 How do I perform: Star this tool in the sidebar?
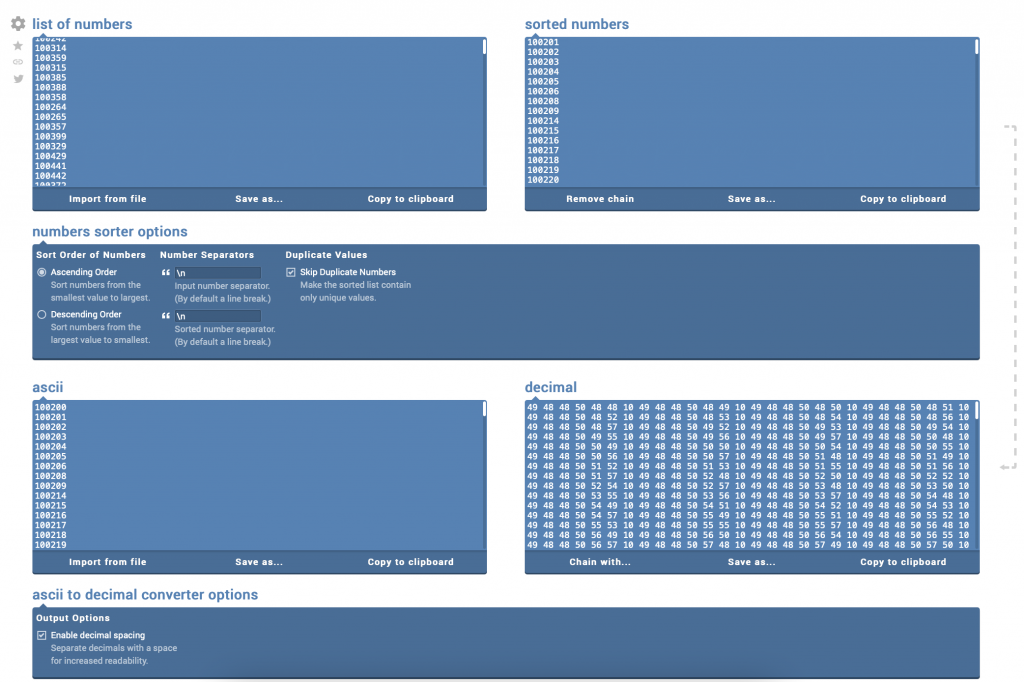[17, 45]
